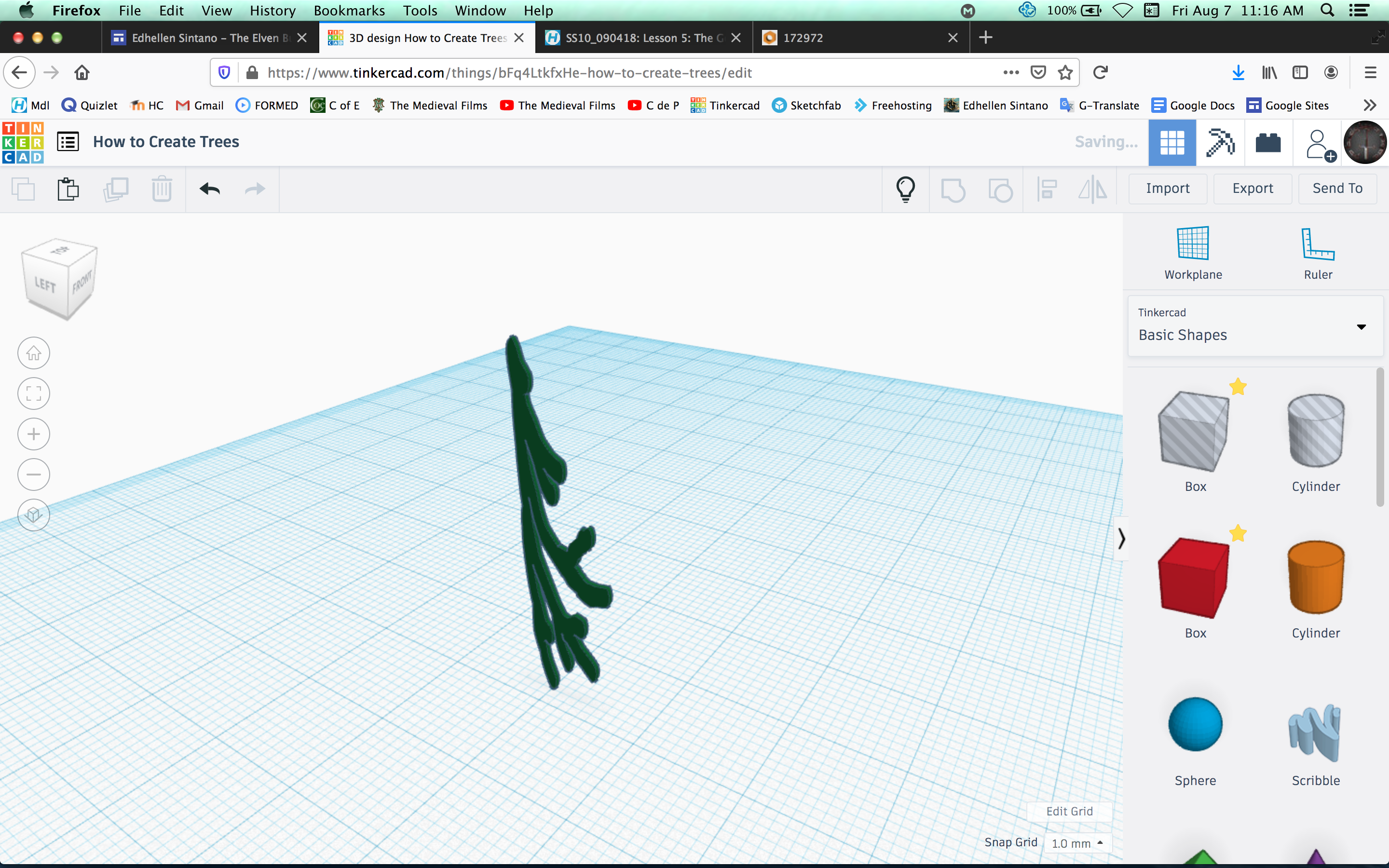Click the Align tool icon
Screen dimensions: 1389x868
[x=1047, y=189]
